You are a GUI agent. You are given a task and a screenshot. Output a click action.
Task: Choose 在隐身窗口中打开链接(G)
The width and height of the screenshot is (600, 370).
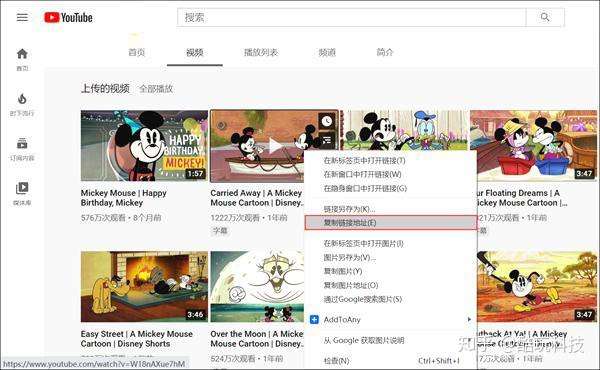point(390,188)
